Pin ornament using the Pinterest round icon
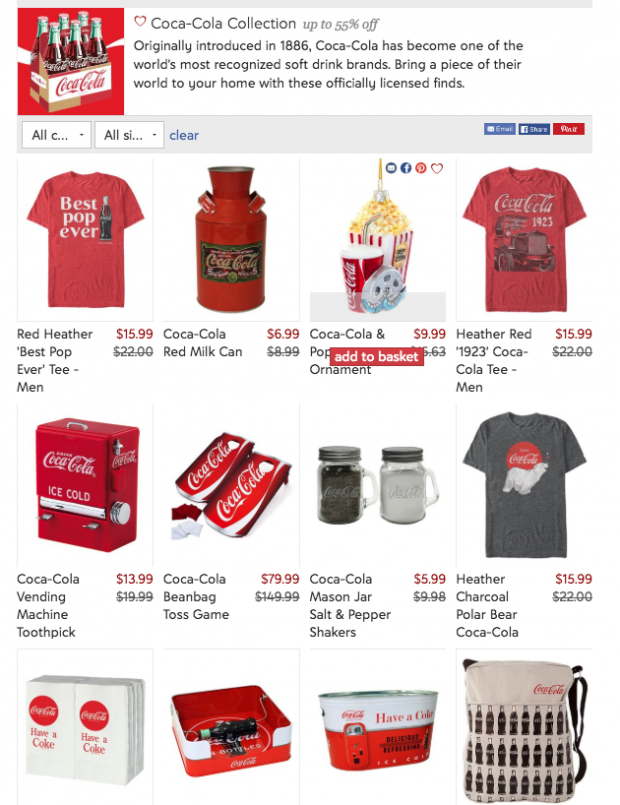The width and height of the screenshot is (620, 805). [421, 168]
